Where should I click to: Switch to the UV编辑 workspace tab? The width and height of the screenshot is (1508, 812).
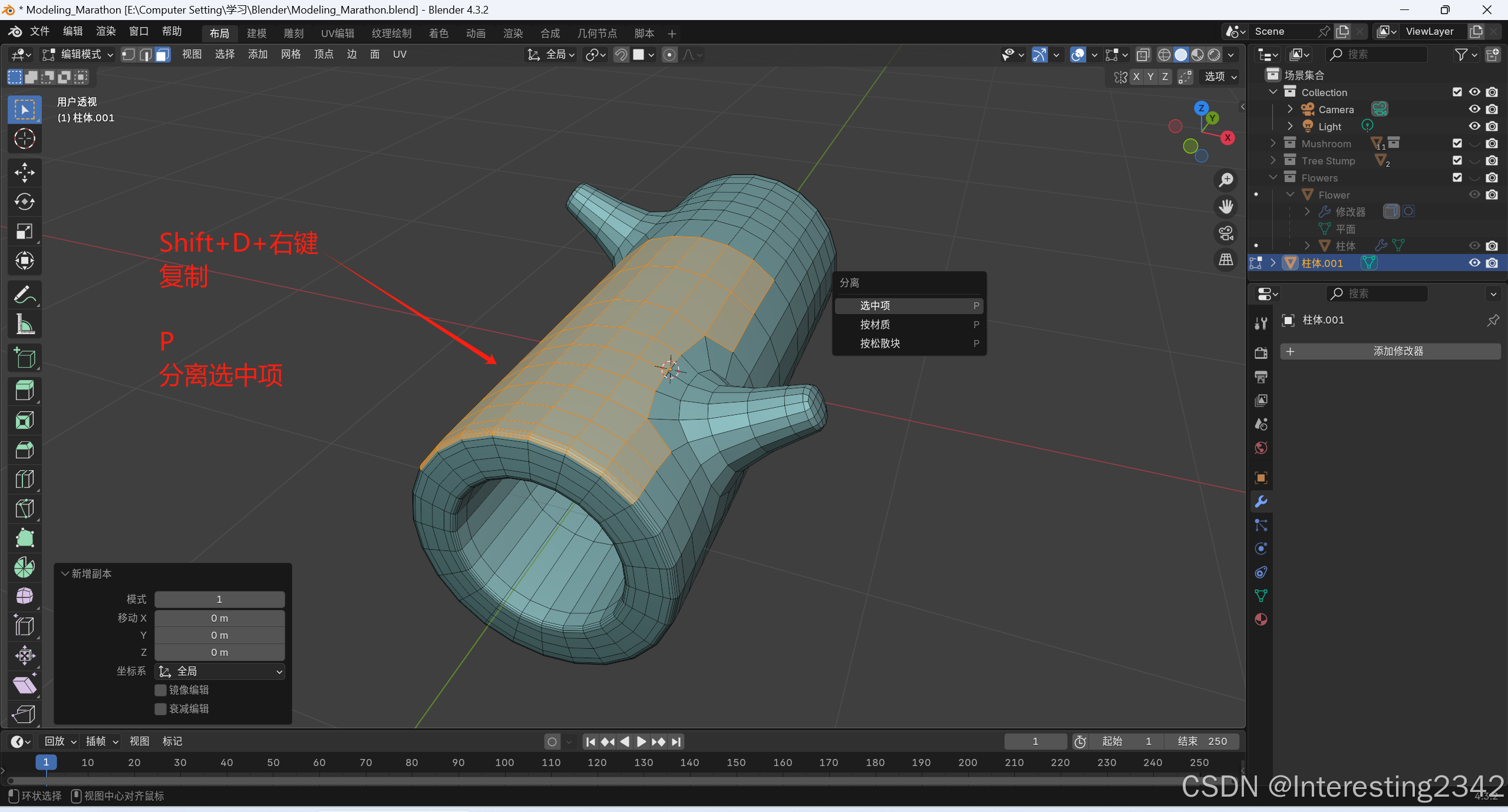pyautogui.click(x=338, y=34)
